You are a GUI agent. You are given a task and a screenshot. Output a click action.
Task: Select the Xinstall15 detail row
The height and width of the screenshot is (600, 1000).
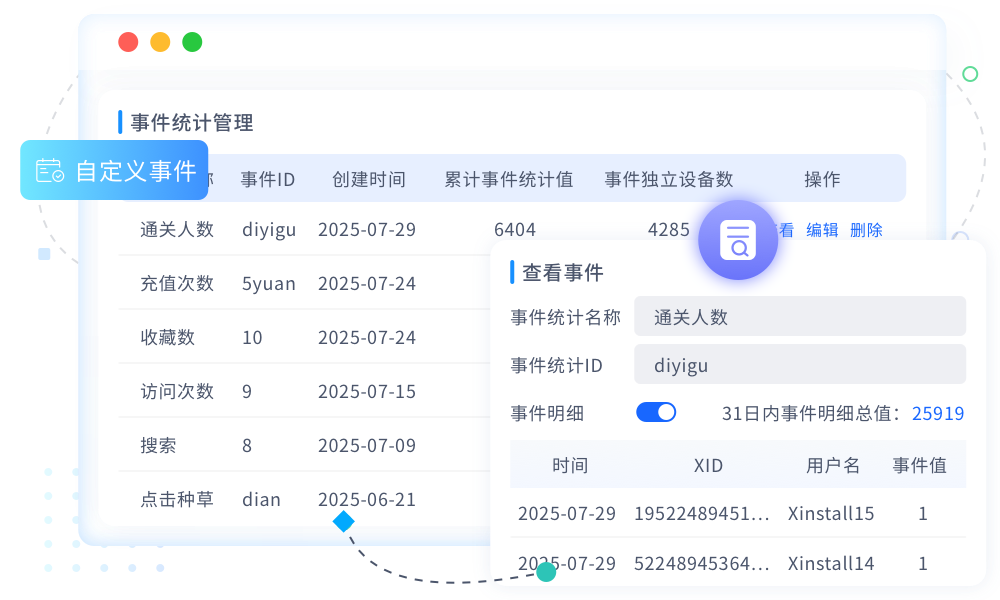coord(737,514)
